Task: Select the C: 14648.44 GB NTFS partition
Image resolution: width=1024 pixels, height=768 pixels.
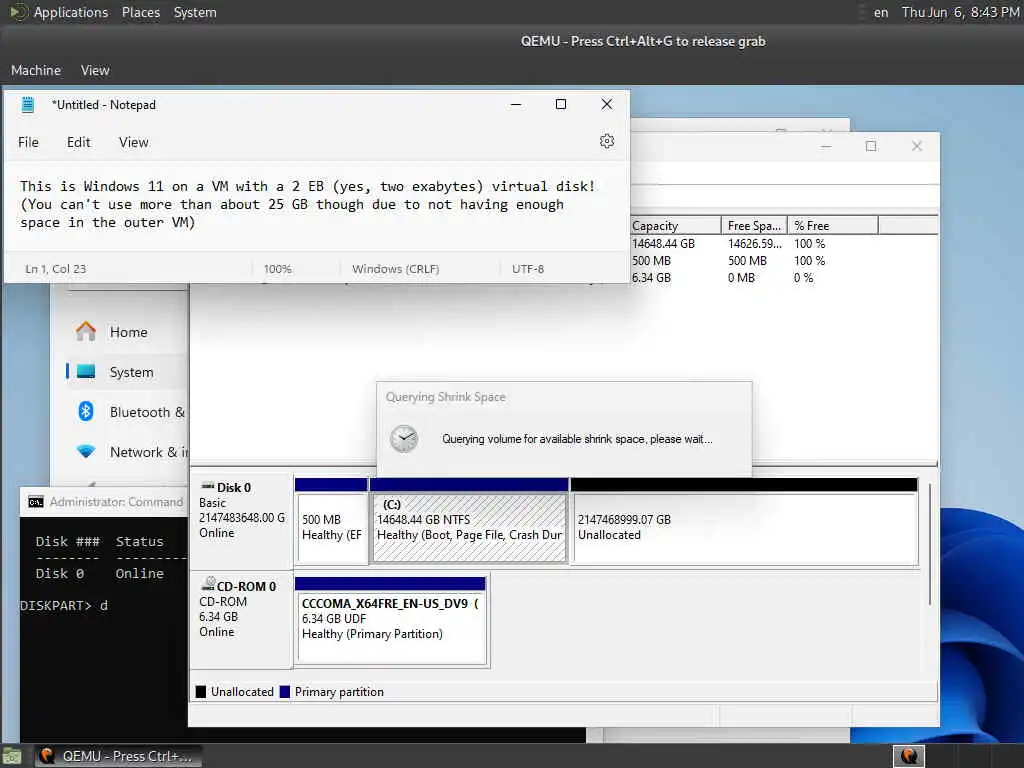Action: point(469,528)
